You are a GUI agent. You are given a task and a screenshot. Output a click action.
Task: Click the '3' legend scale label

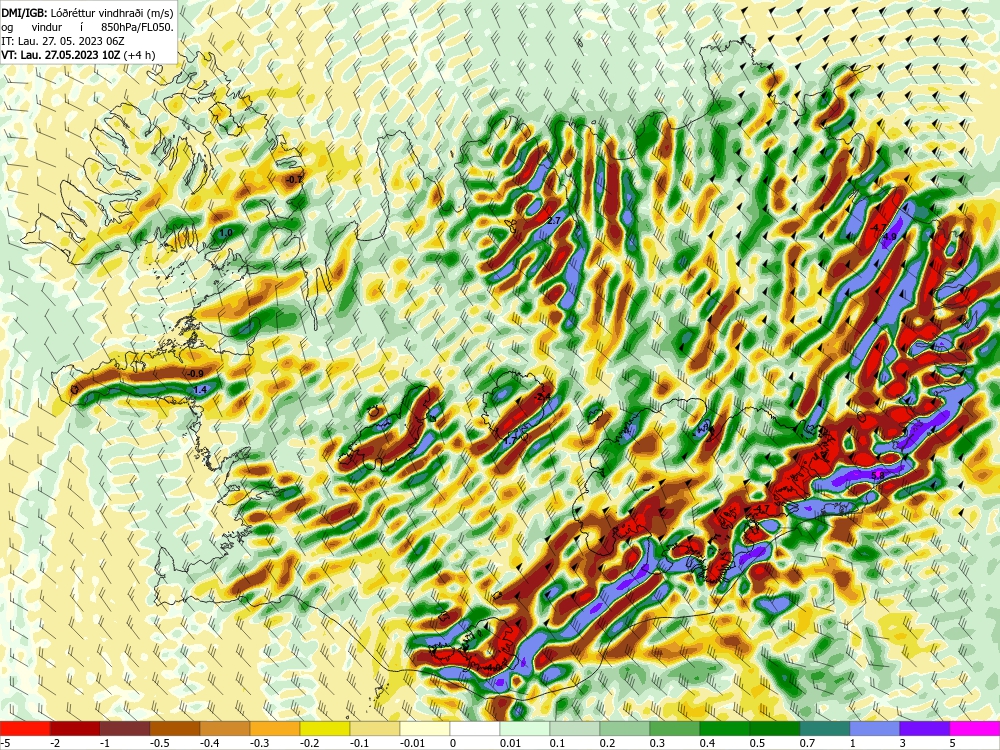click(903, 743)
